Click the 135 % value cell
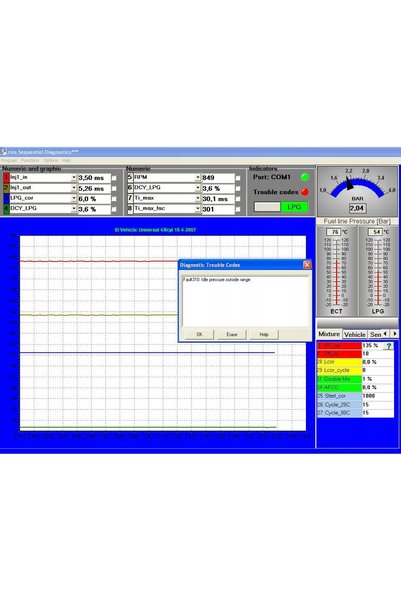 (x=372, y=345)
